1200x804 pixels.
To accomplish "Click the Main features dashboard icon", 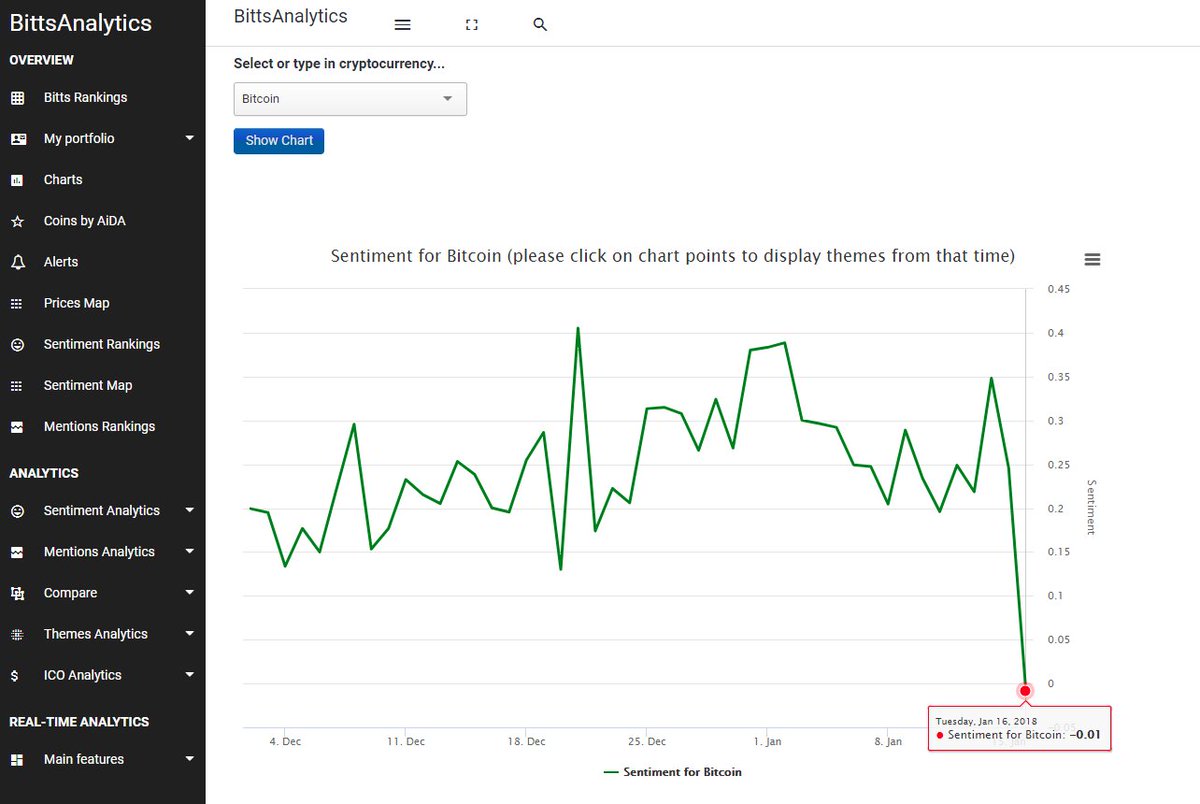I will tap(17, 760).
